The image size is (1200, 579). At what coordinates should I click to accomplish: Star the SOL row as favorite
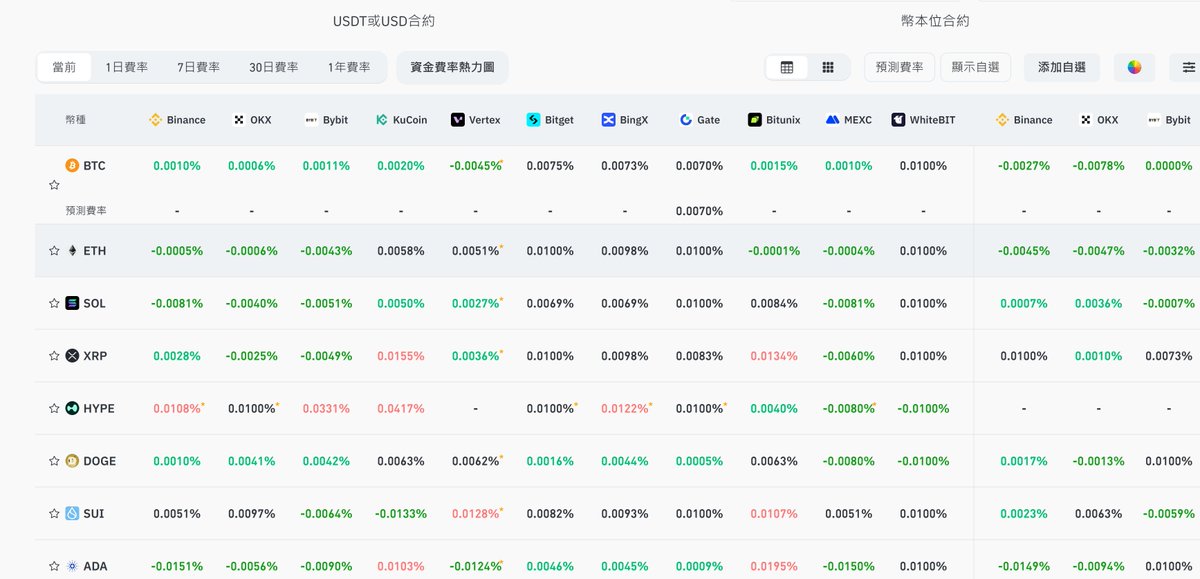tap(54, 303)
